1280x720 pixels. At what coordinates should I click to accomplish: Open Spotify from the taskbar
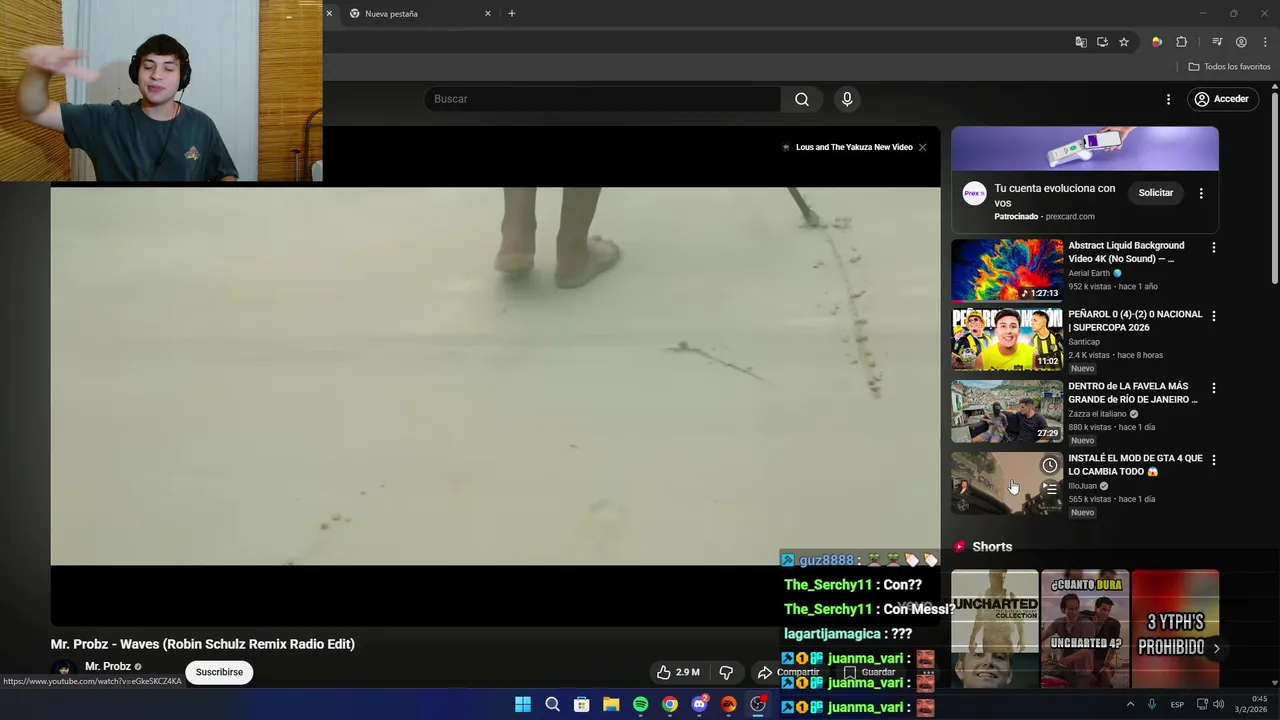pos(640,705)
